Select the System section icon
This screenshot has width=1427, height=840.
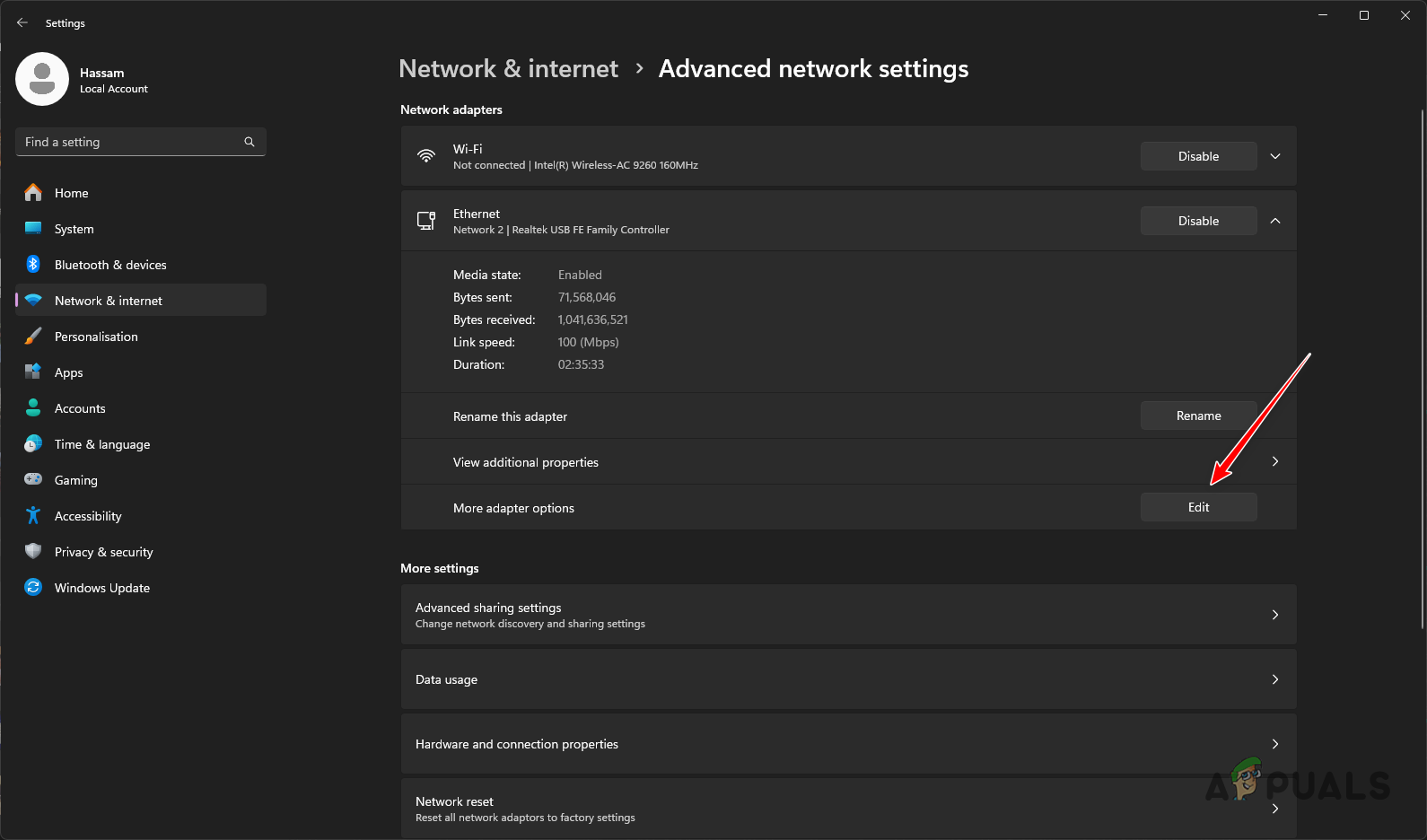33,229
